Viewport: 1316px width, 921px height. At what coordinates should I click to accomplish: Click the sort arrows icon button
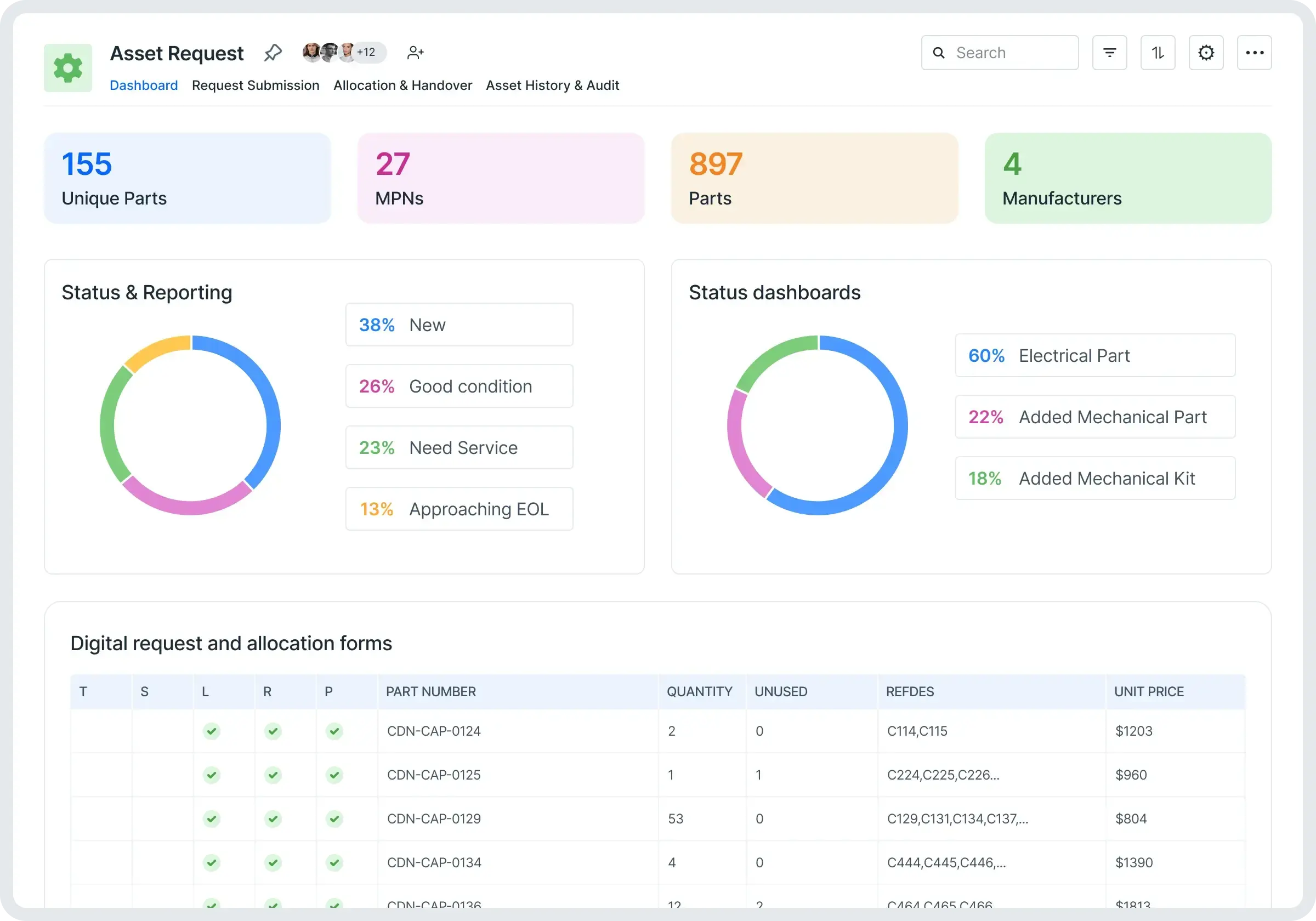pyautogui.click(x=1157, y=53)
